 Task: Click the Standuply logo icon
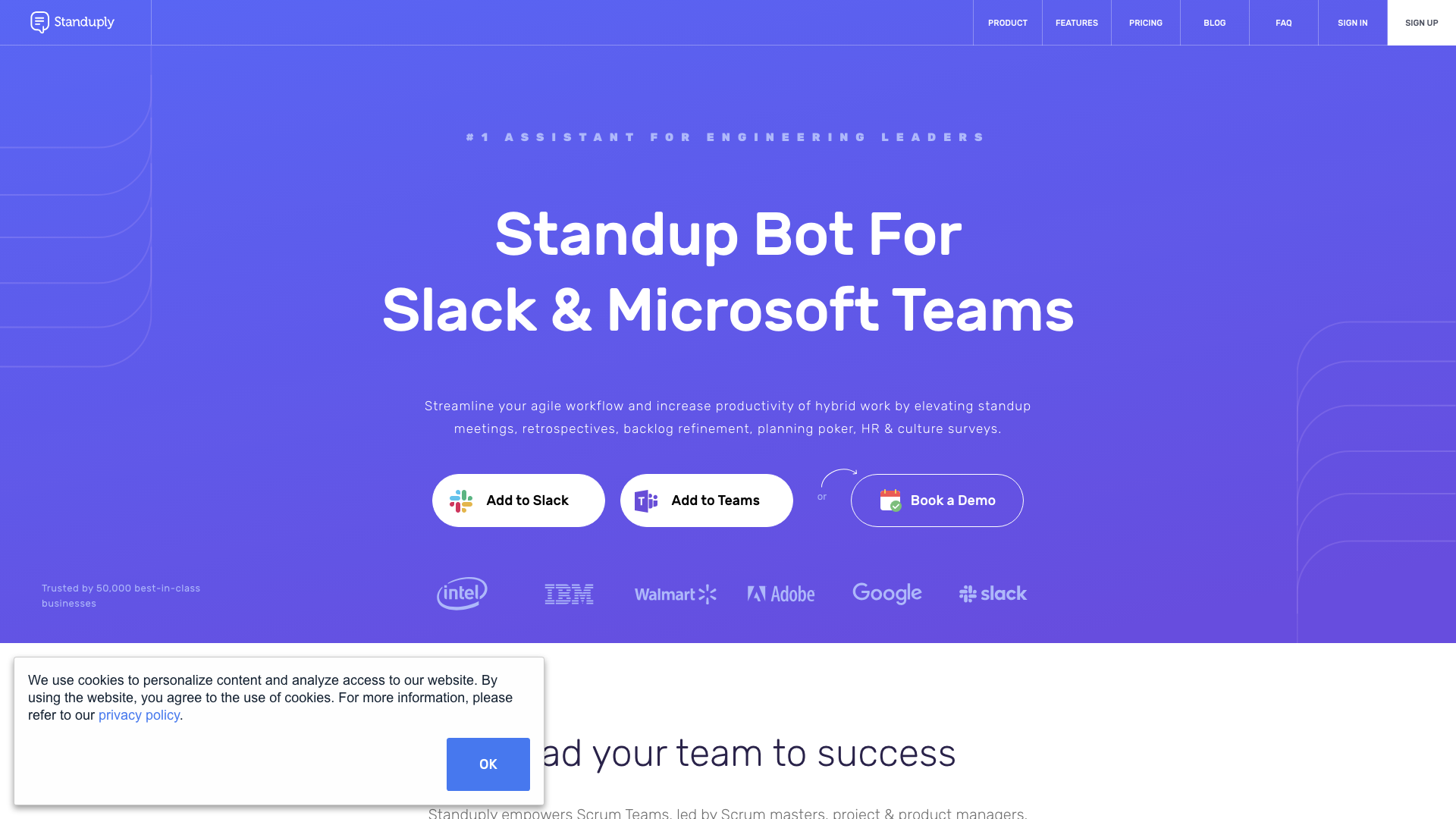[39, 22]
